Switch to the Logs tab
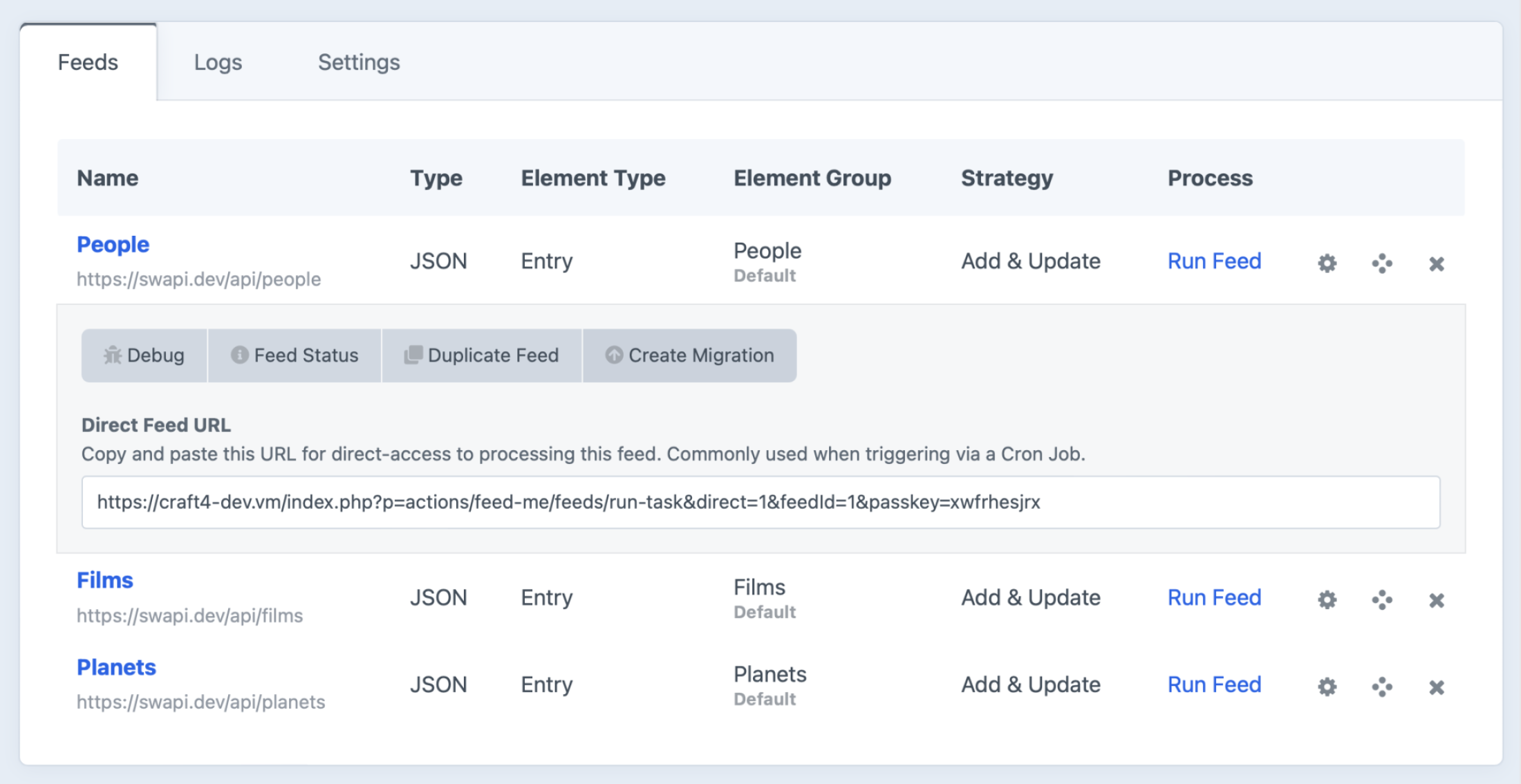Screen dimensions: 1521x784 218,62
